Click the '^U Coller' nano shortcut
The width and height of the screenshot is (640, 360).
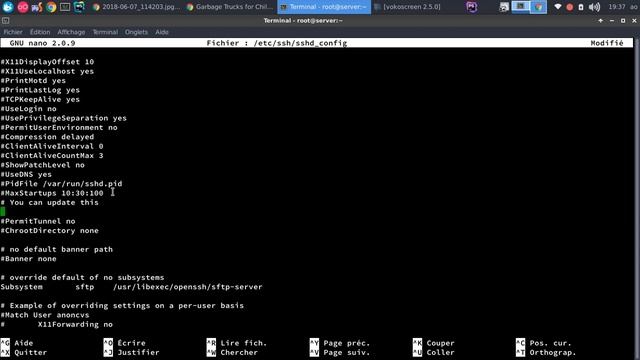pyautogui.click(x=433, y=352)
